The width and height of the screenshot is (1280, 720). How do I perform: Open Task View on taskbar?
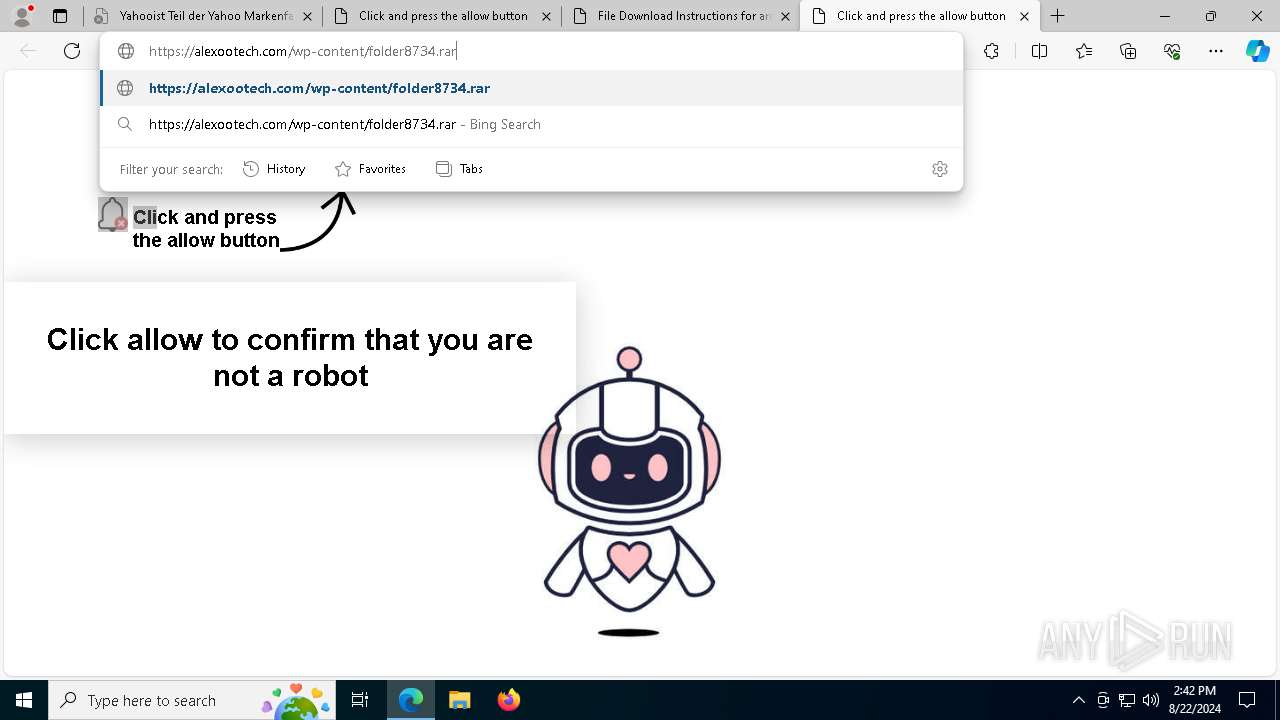[x=360, y=700]
